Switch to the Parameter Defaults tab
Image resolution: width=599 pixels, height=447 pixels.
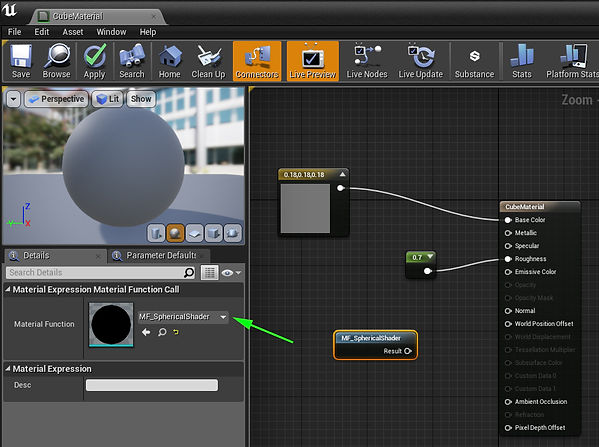point(160,255)
